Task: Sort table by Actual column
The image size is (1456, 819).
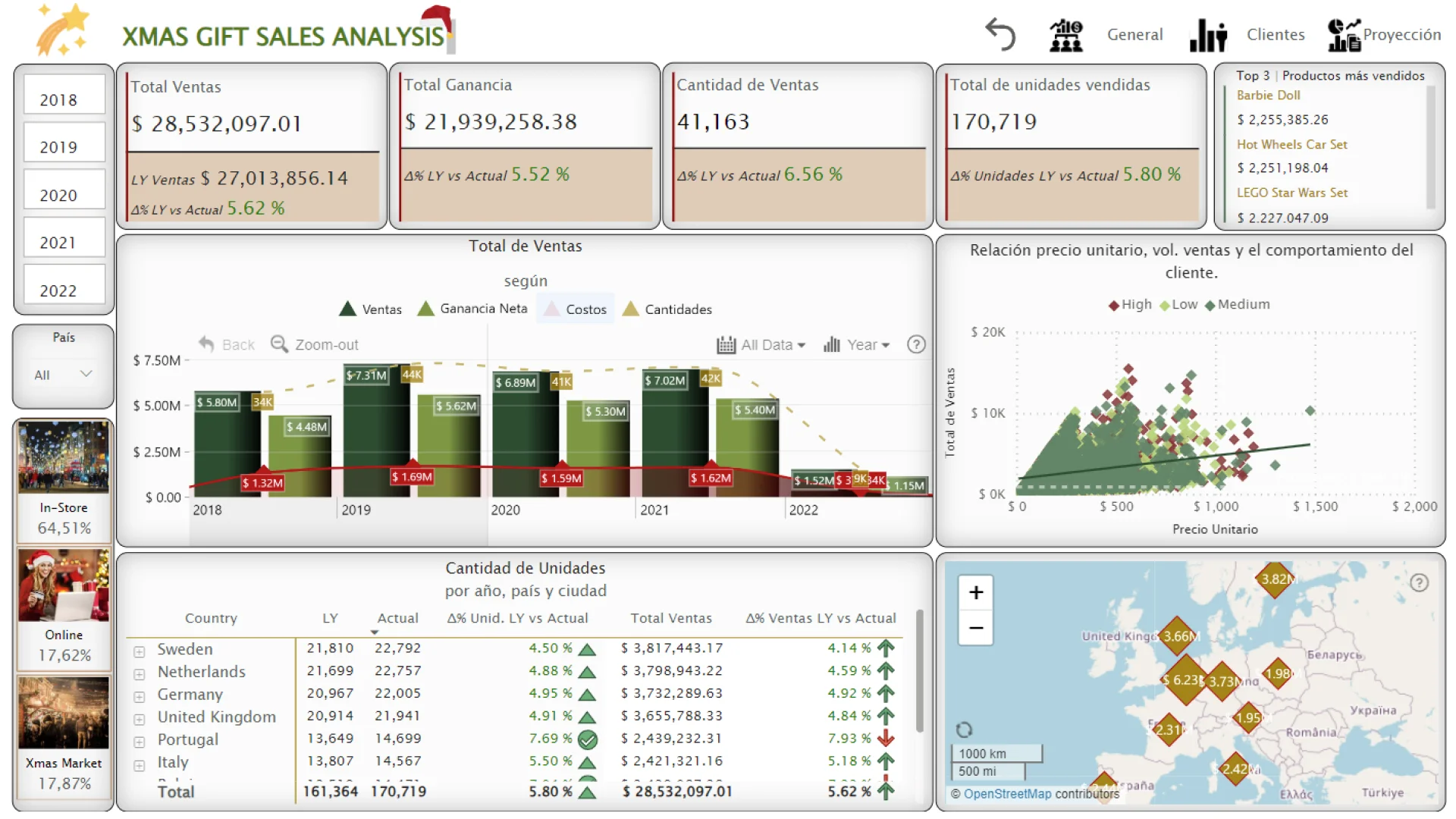Action: pyautogui.click(x=397, y=618)
